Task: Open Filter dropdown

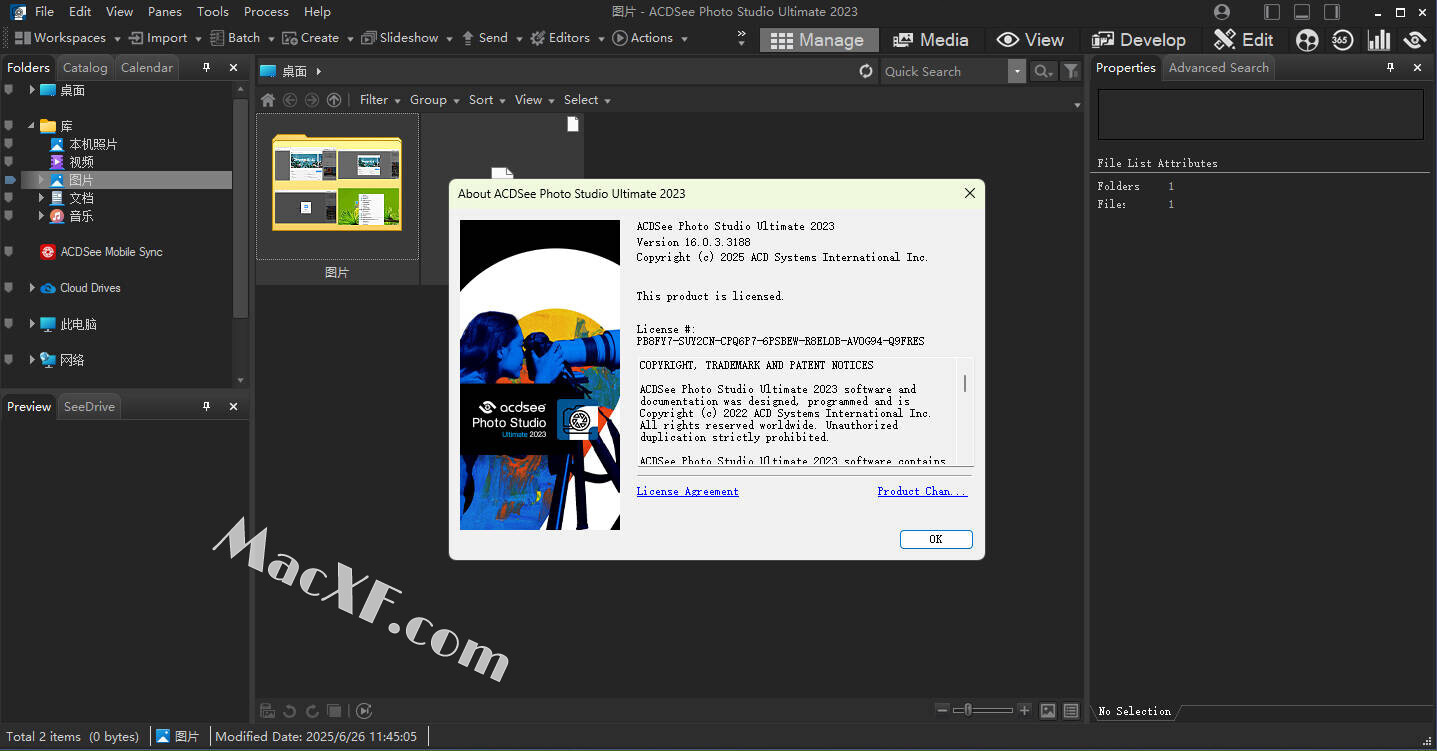Action: (x=380, y=100)
